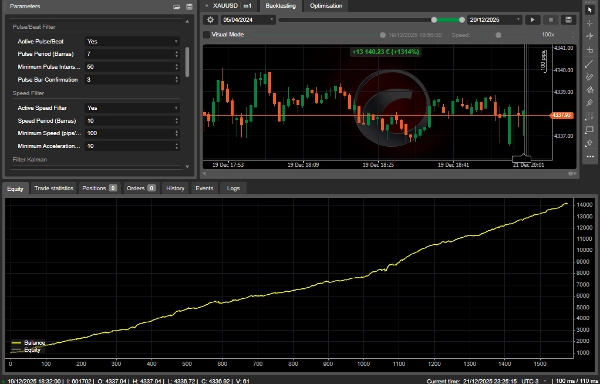This screenshot has width=600, height=384.
Task: Open the Events tab
Action: click(x=204, y=189)
